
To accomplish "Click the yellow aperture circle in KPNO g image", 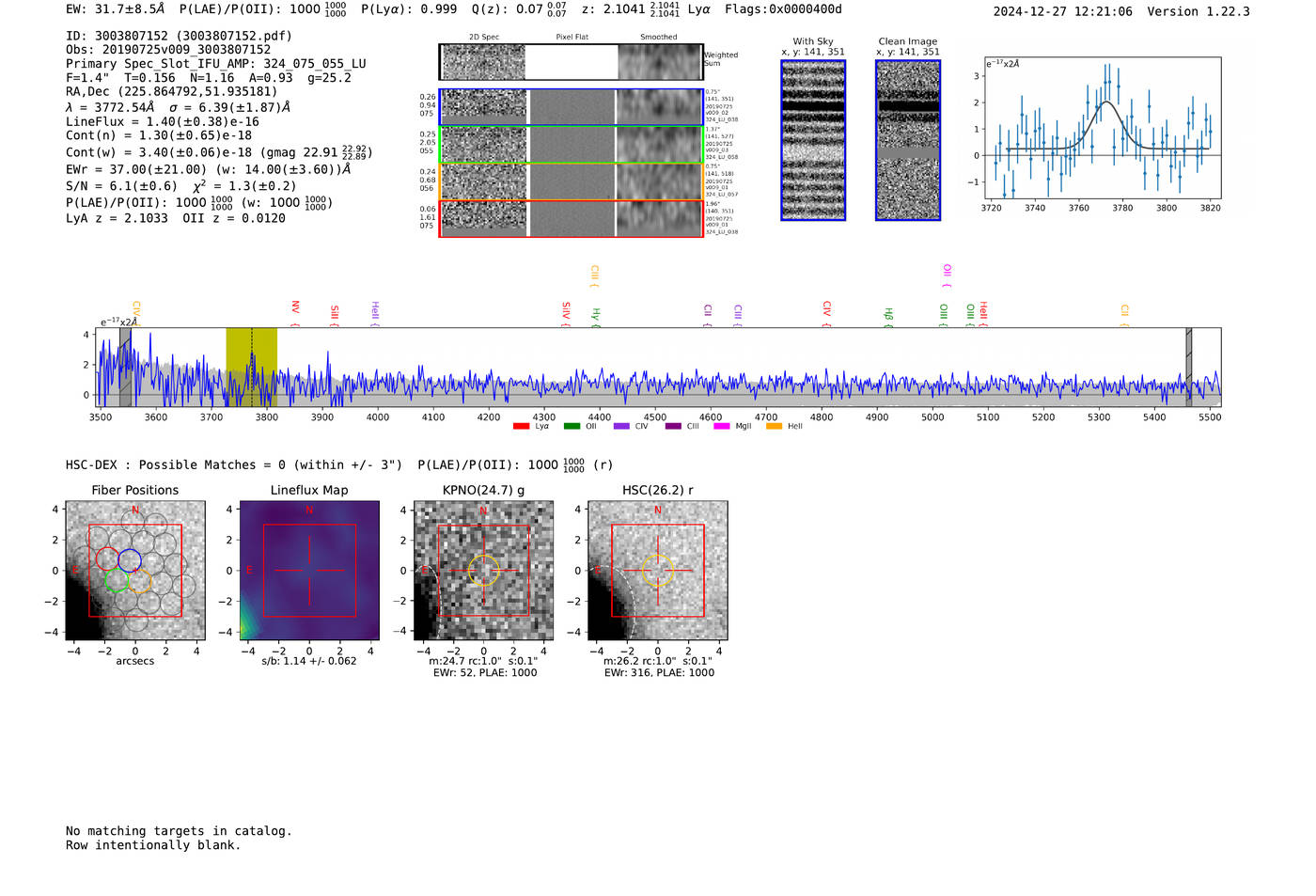I will pos(483,571).
